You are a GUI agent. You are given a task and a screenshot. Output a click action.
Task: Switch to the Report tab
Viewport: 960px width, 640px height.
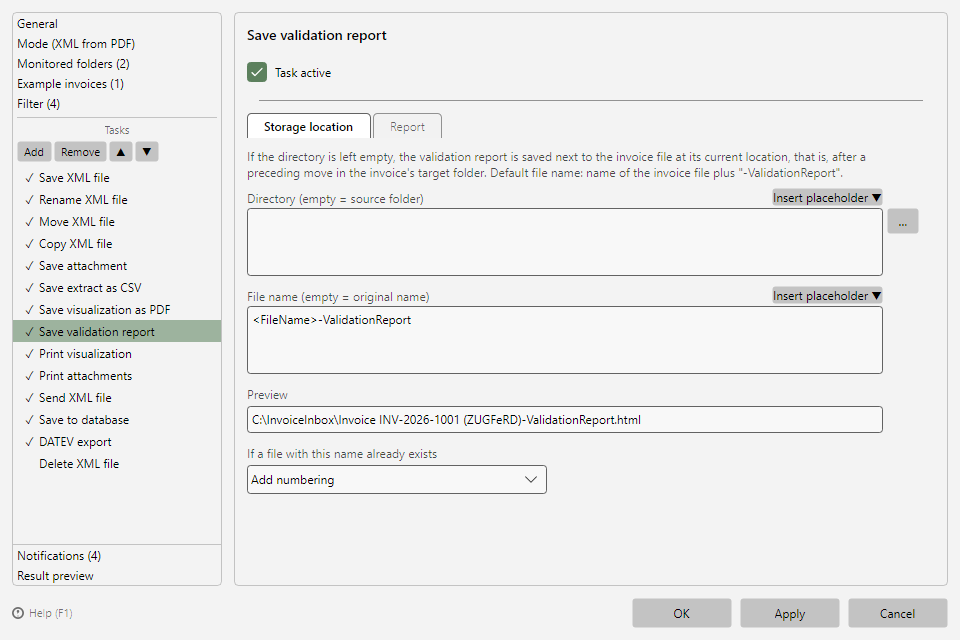[x=407, y=127]
